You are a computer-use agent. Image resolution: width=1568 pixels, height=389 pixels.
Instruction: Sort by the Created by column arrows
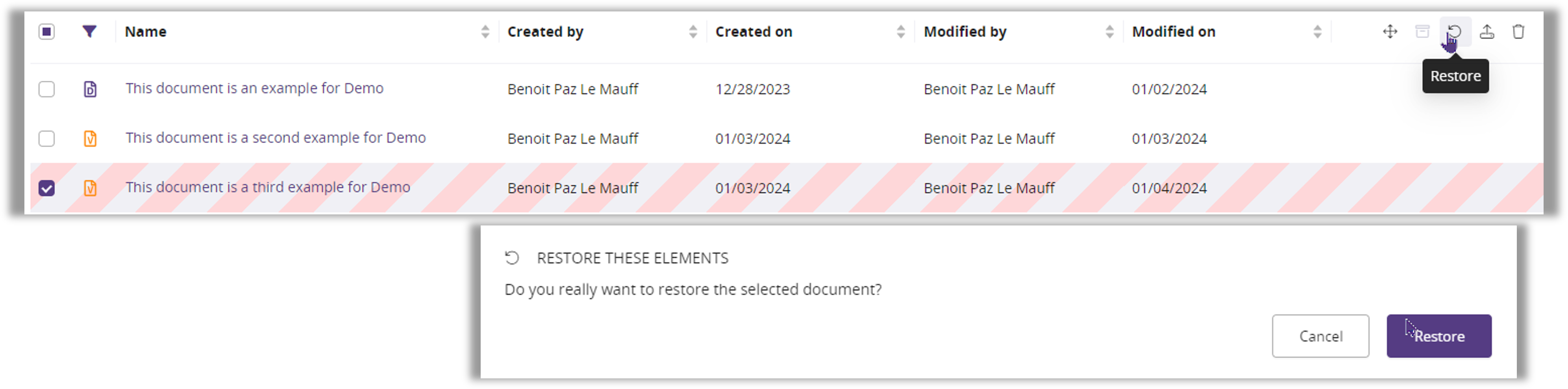(x=693, y=32)
